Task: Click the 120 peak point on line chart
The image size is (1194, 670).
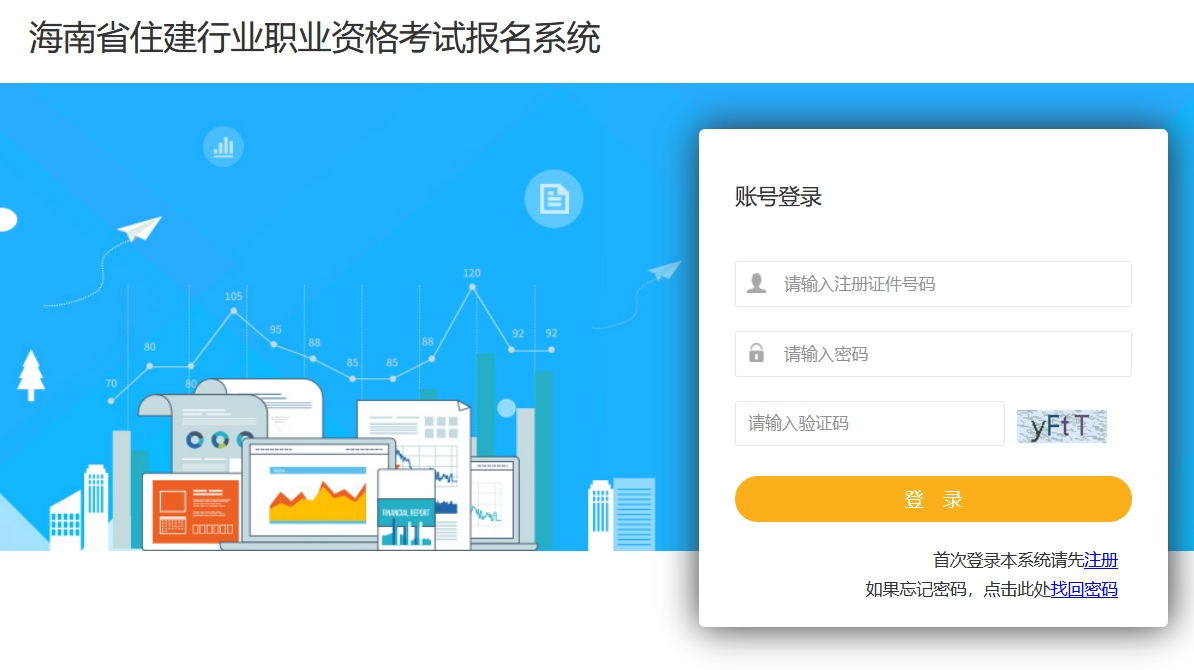Action: click(472, 287)
